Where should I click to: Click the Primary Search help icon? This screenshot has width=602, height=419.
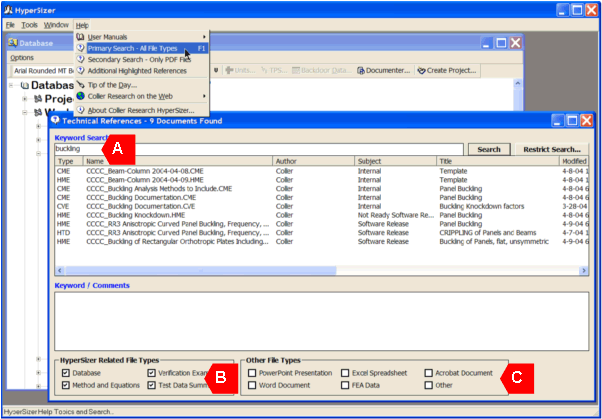tap(80, 48)
